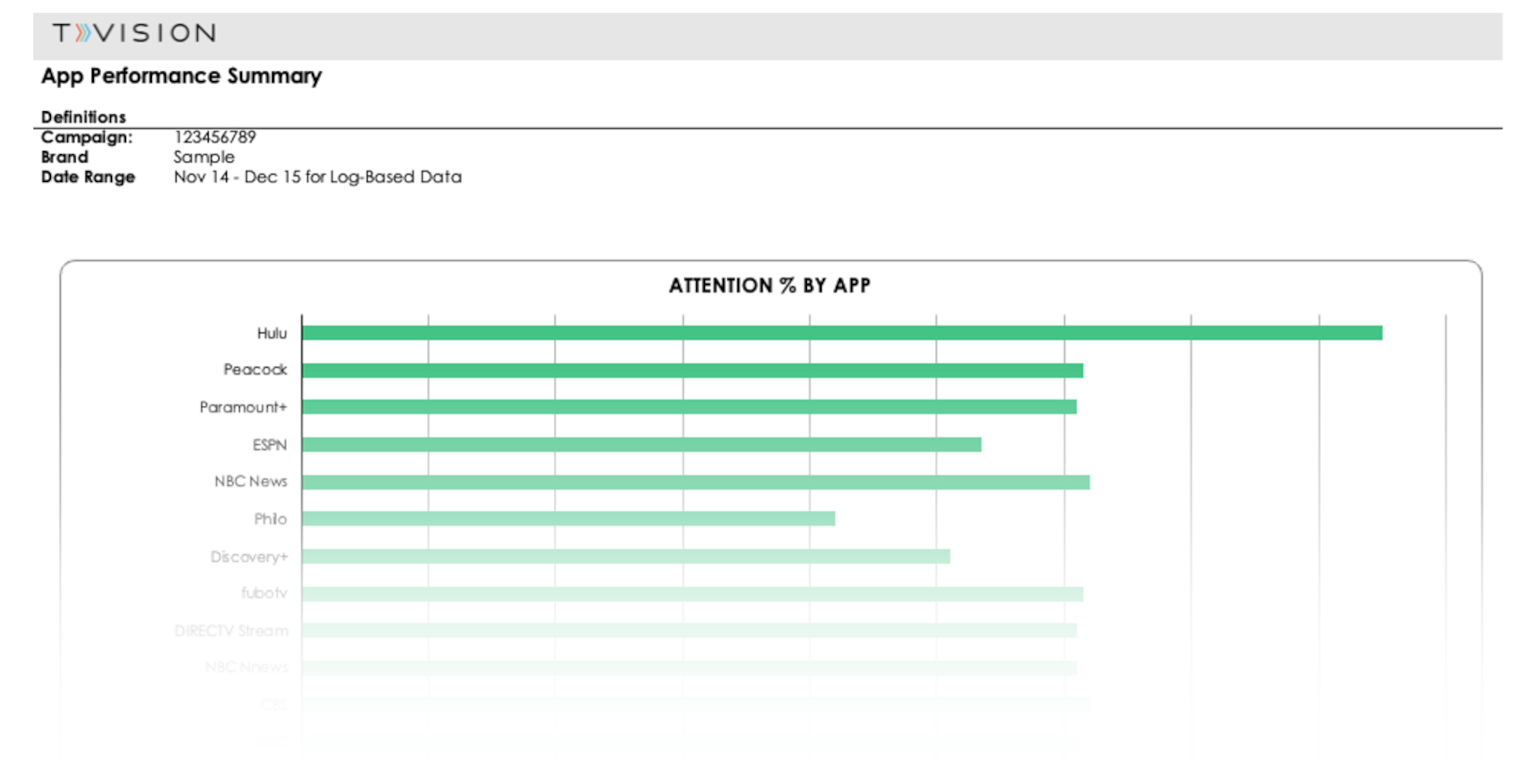Click the Peacock axis label
The width and height of the screenshot is (1529, 773).
[255, 370]
